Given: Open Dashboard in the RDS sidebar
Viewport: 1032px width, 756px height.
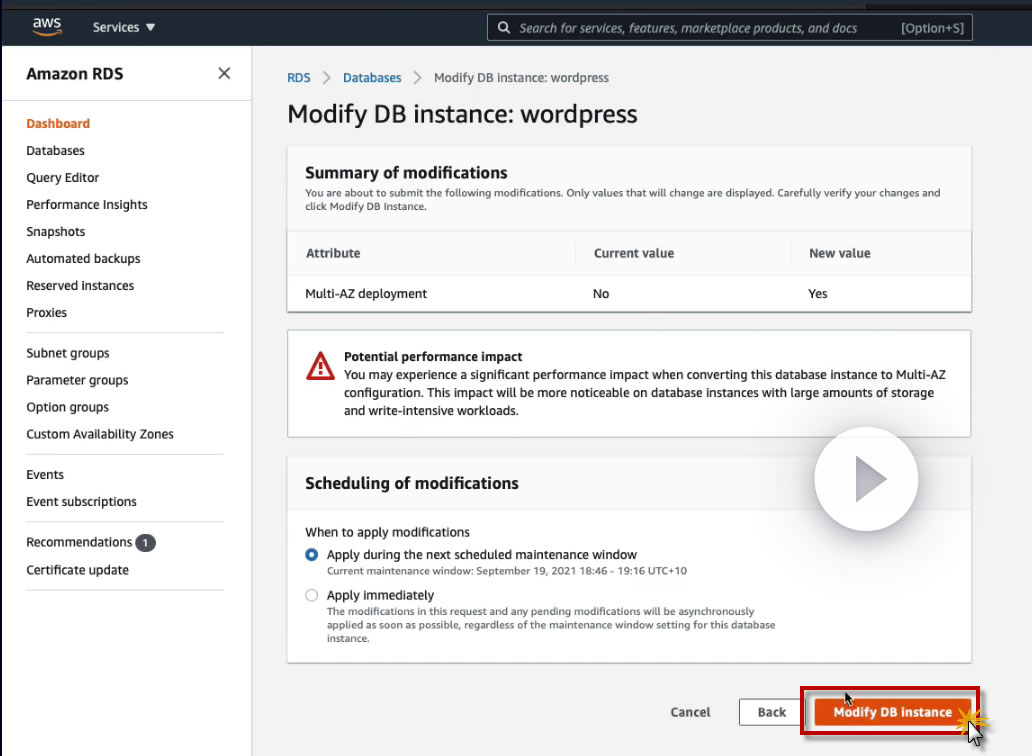Looking at the screenshot, I should click(58, 124).
